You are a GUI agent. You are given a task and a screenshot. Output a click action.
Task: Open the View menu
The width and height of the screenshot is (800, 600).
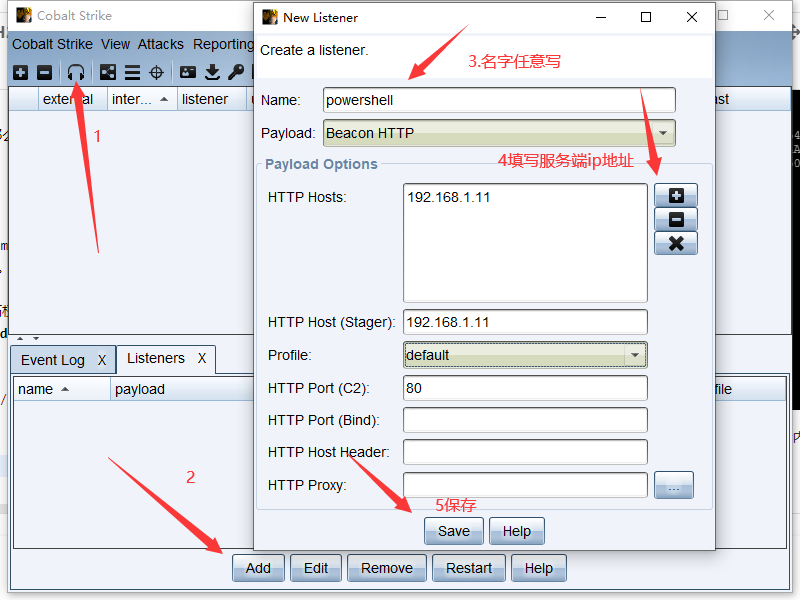coord(115,44)
